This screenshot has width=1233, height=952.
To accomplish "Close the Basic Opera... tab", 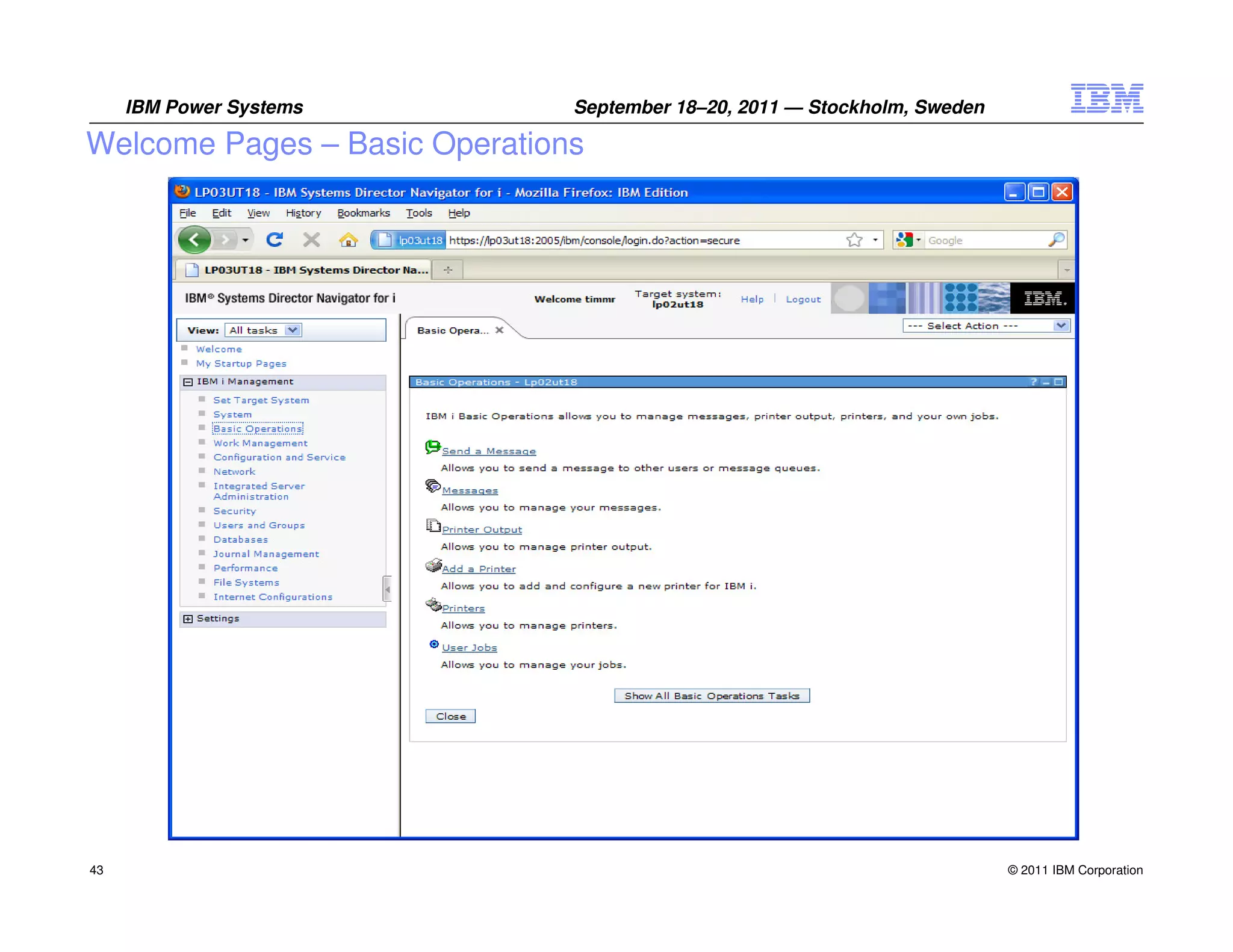I will pos(499,330).
